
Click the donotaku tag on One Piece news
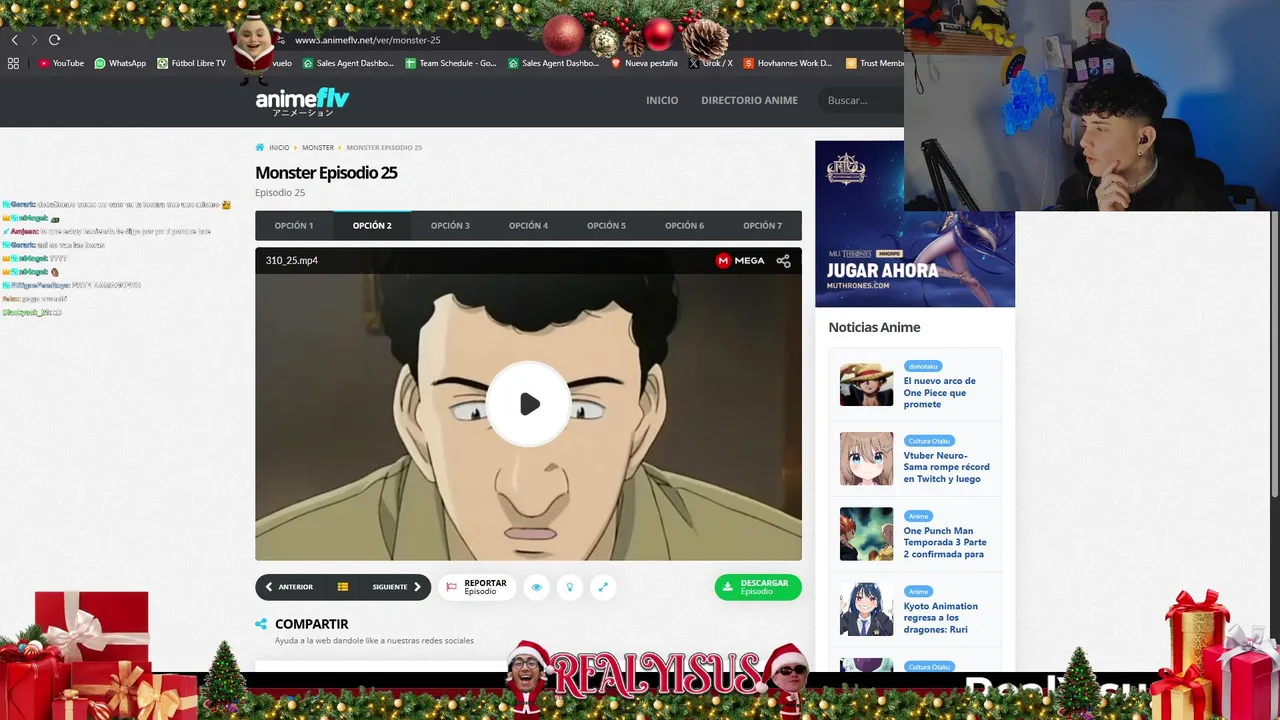click(x=923, y=366)
